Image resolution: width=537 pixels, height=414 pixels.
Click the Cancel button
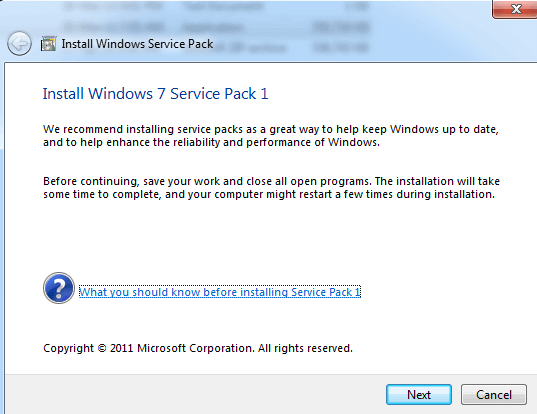tap(494, 394)
